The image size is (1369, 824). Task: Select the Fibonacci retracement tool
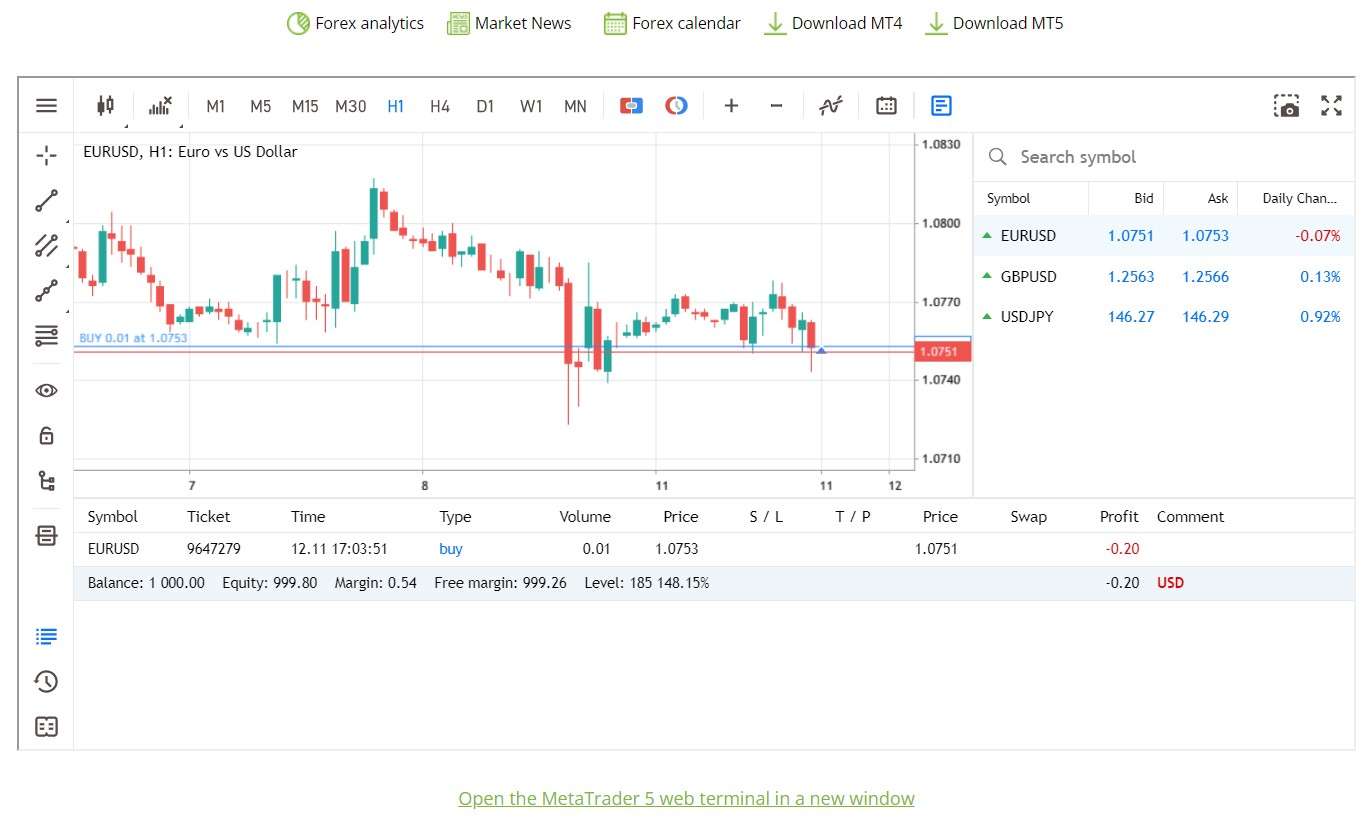point(46,336)
